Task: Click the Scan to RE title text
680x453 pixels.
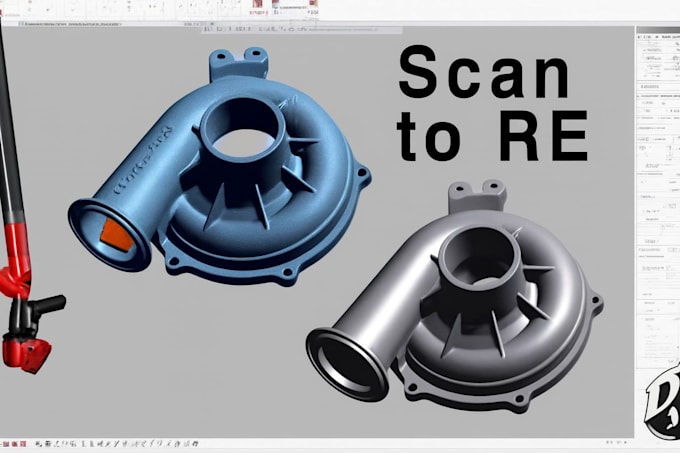Action: tap(493, 103)
